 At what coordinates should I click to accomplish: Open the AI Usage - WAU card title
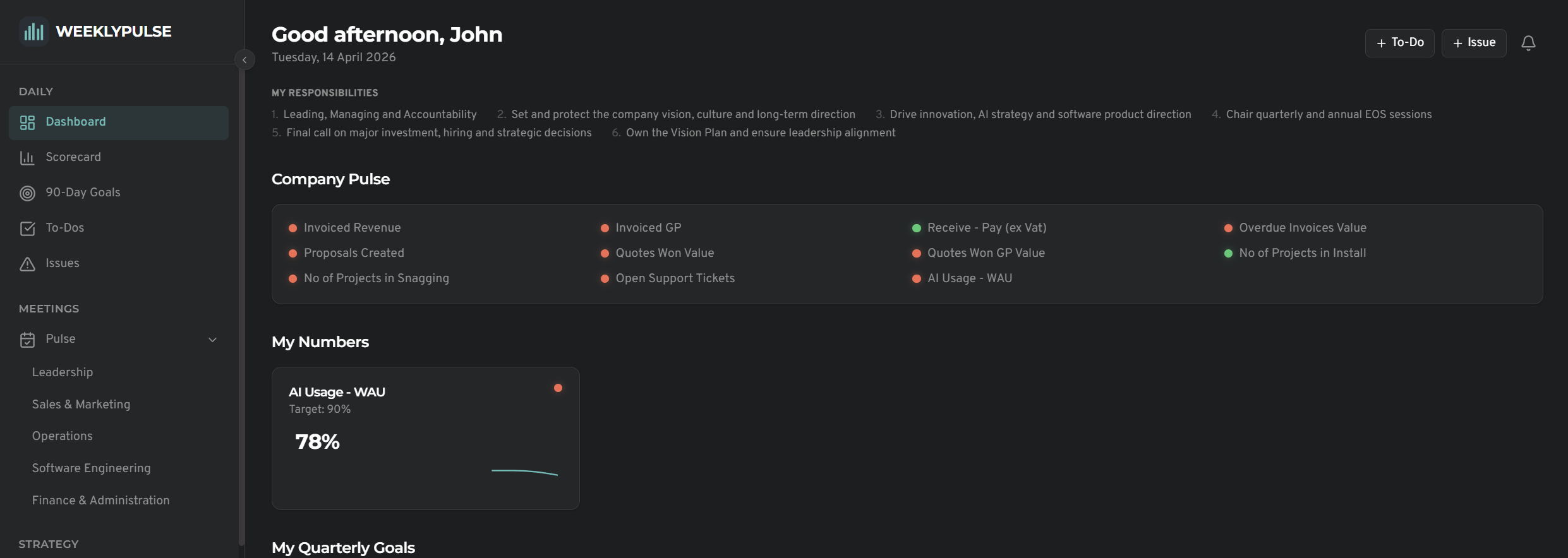[x=337, y=392]
